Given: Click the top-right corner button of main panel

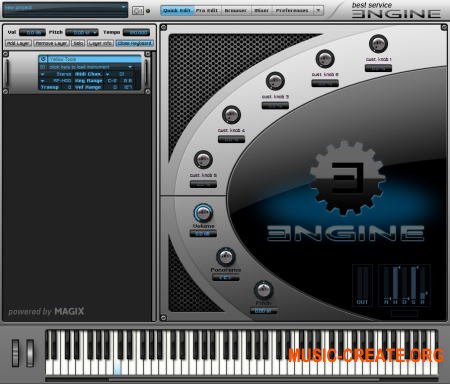Looking at the screenshot, I should 444,27.
